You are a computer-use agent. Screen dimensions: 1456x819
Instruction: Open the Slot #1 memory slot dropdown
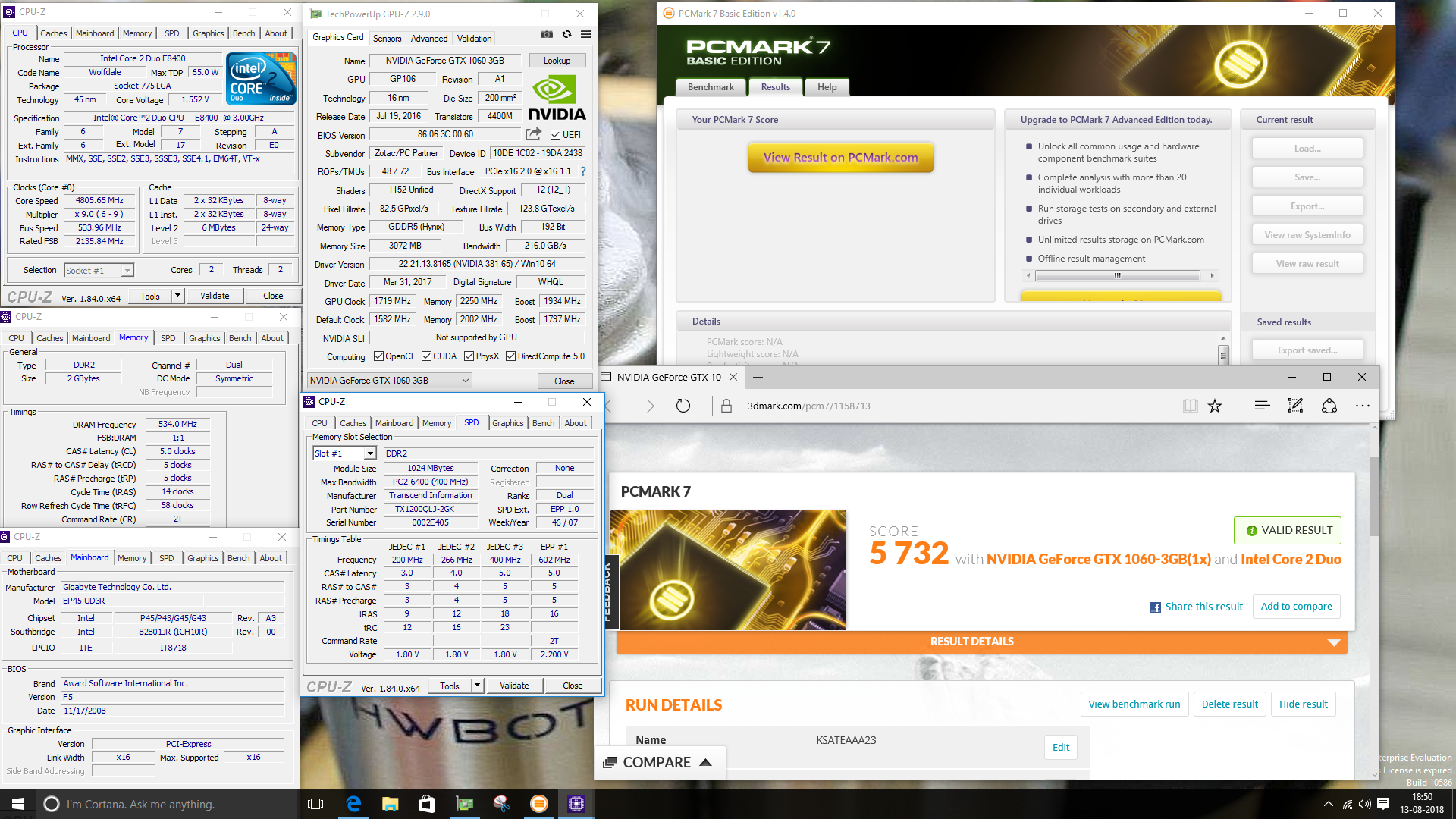pyautogui.click(x=345, y=453)
